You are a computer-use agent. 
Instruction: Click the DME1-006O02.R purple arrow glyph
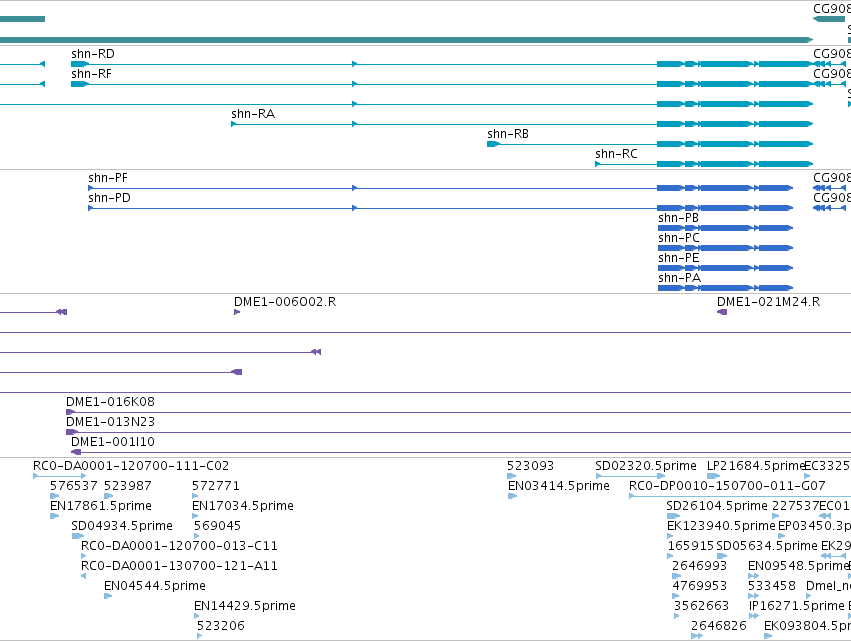[x=237, y=312]
